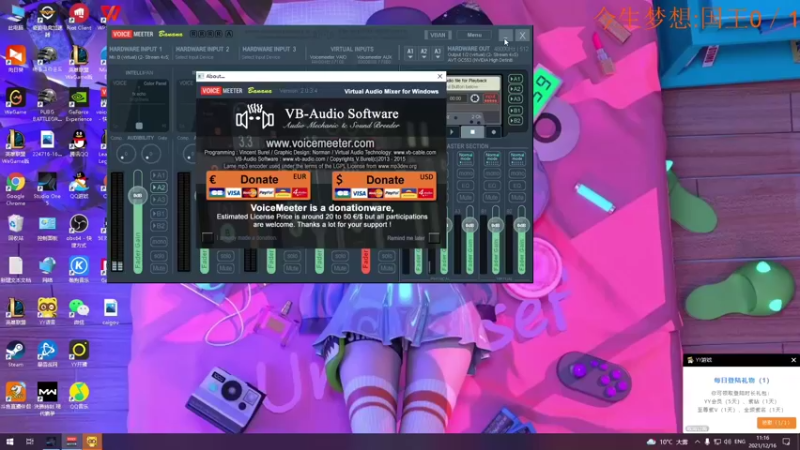800x450 pixels.
Task: Click the Hardware Input 1 fader gain knob
Action: [137, 195]
